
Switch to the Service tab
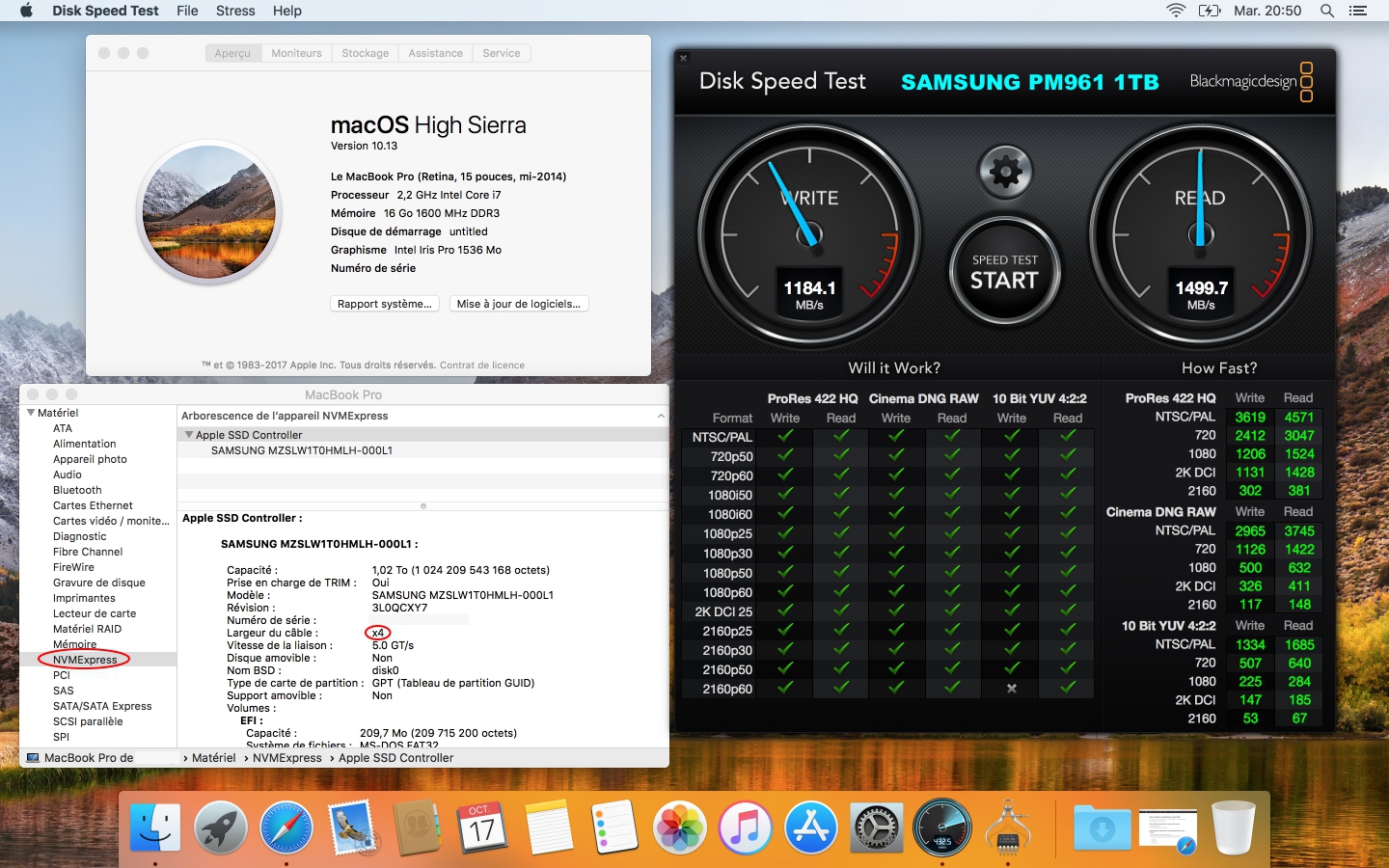point(502,53)
